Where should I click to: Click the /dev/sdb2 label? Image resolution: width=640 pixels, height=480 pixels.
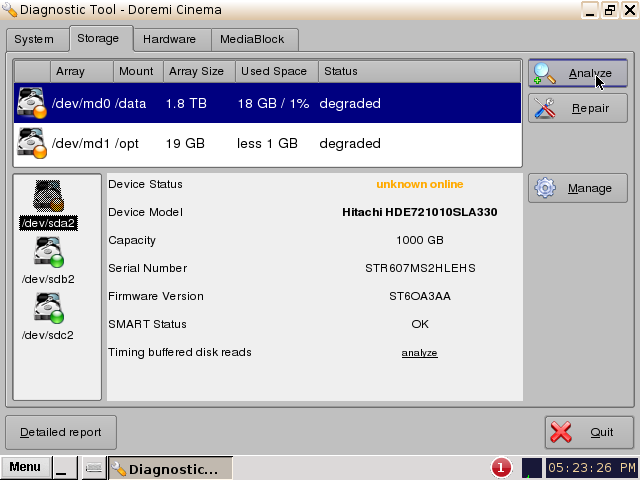(48, 279)
